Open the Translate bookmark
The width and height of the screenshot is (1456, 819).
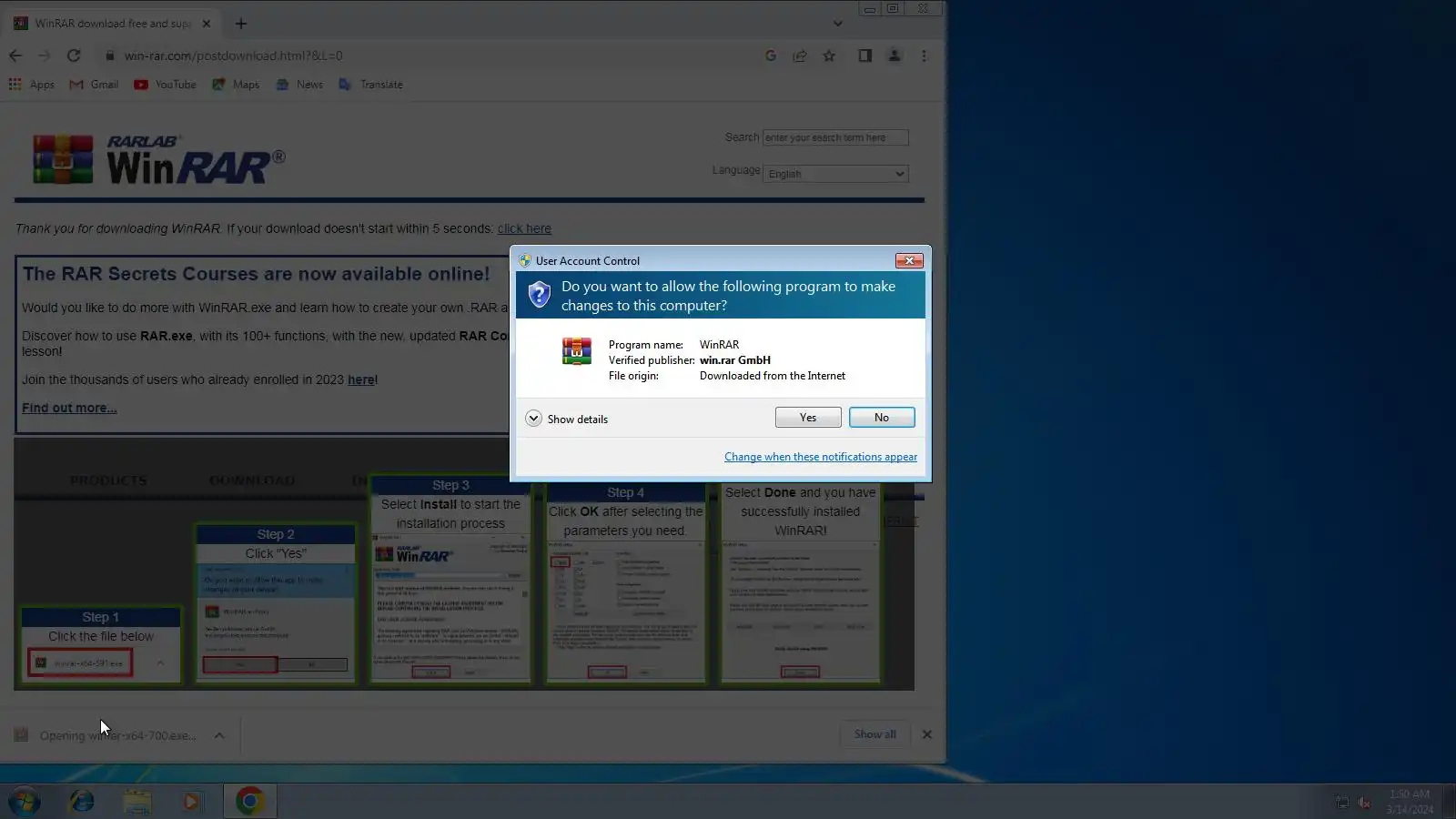[370, 85]
